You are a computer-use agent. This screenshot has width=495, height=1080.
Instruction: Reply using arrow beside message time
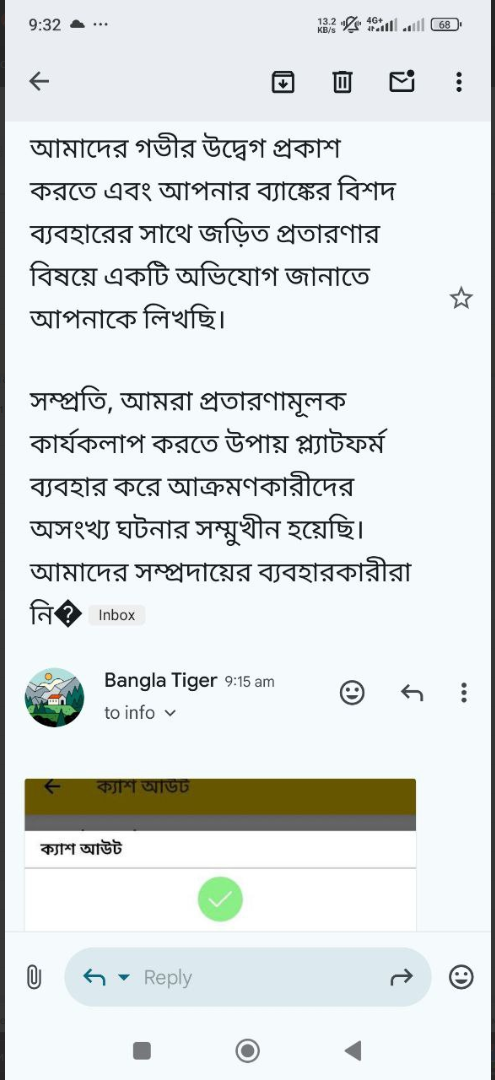[412, 692]
